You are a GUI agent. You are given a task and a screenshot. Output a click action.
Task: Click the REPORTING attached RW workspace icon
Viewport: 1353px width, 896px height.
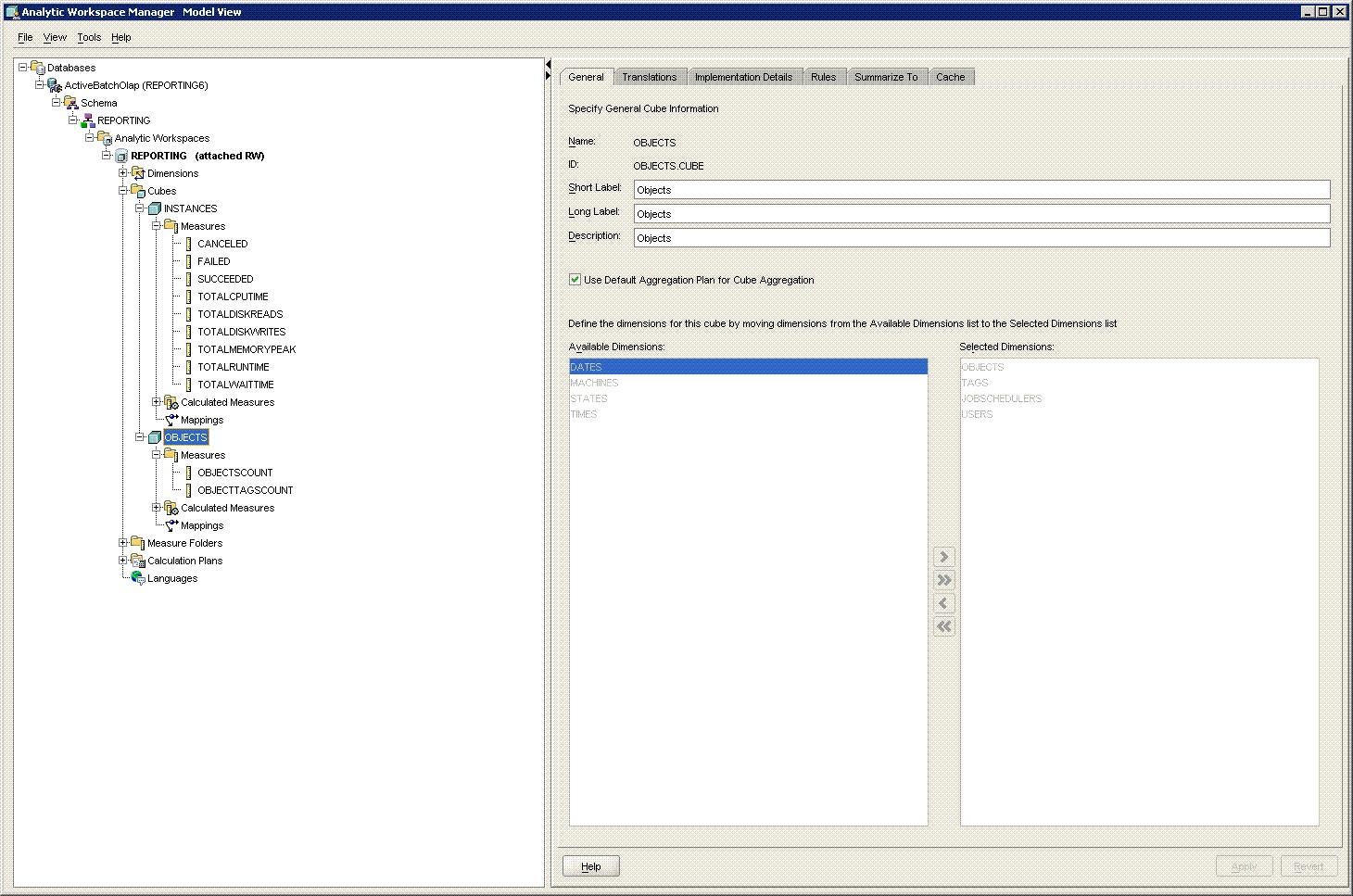(121, 156)
